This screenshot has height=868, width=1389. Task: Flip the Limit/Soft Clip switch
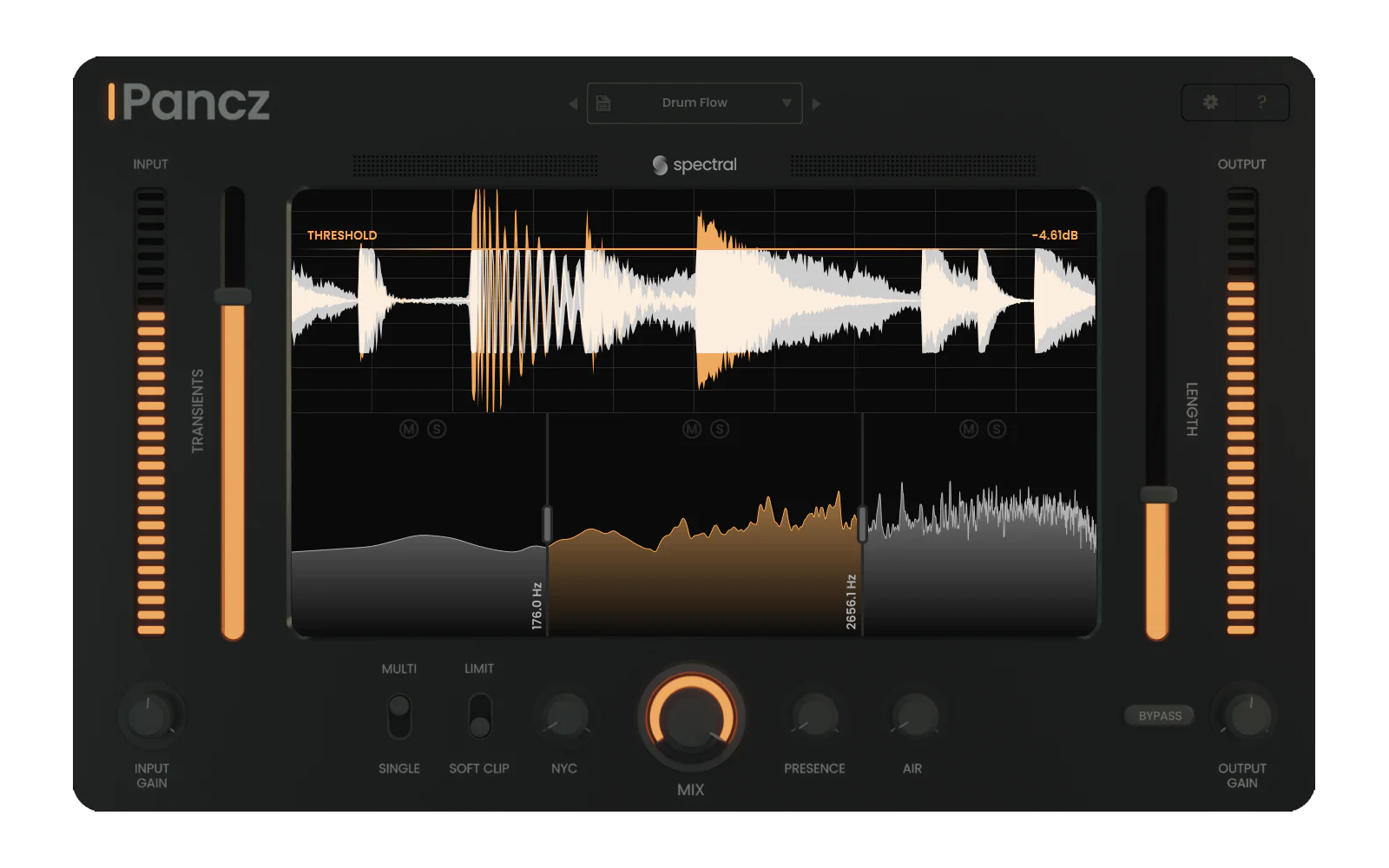click(x=479, y=716)
